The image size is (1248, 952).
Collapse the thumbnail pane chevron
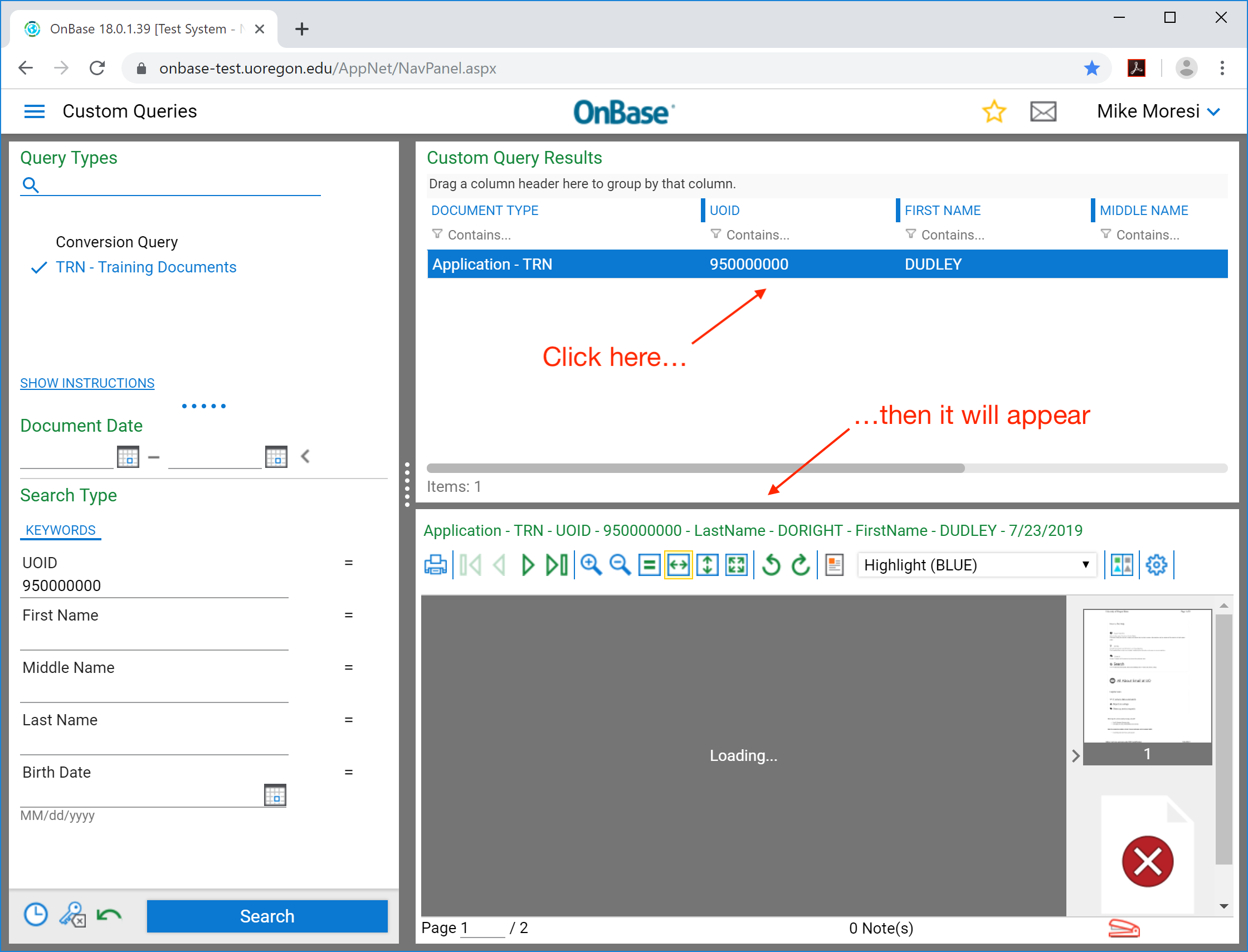(1075, 755)
